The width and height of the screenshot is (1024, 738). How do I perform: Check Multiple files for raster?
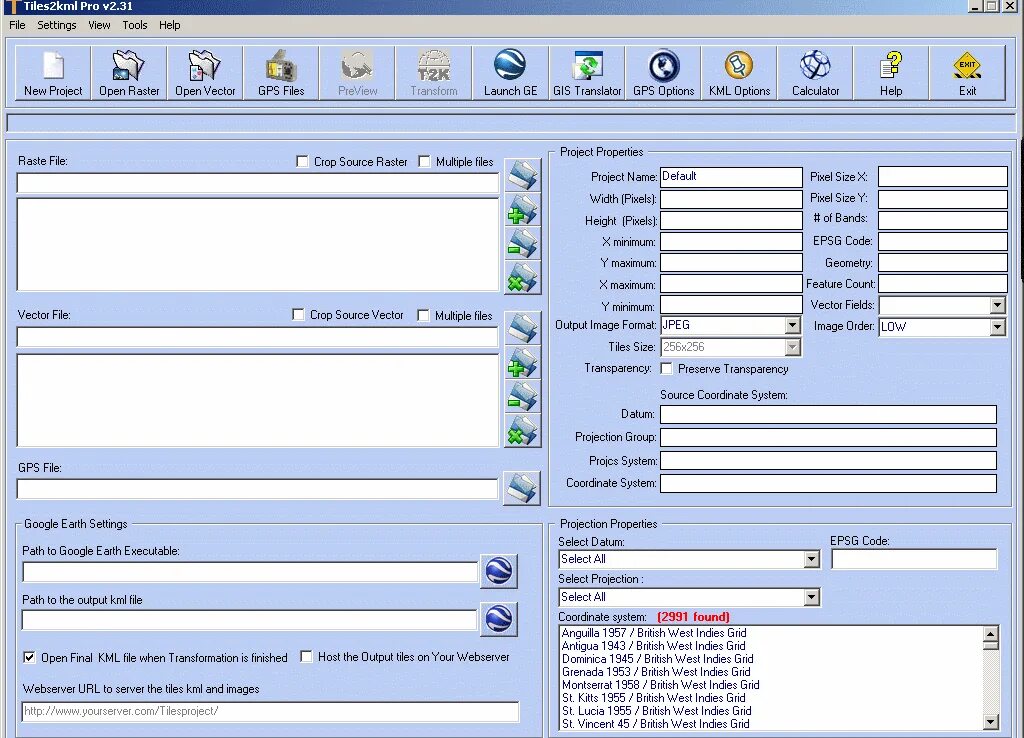click(x=424, y=161)
